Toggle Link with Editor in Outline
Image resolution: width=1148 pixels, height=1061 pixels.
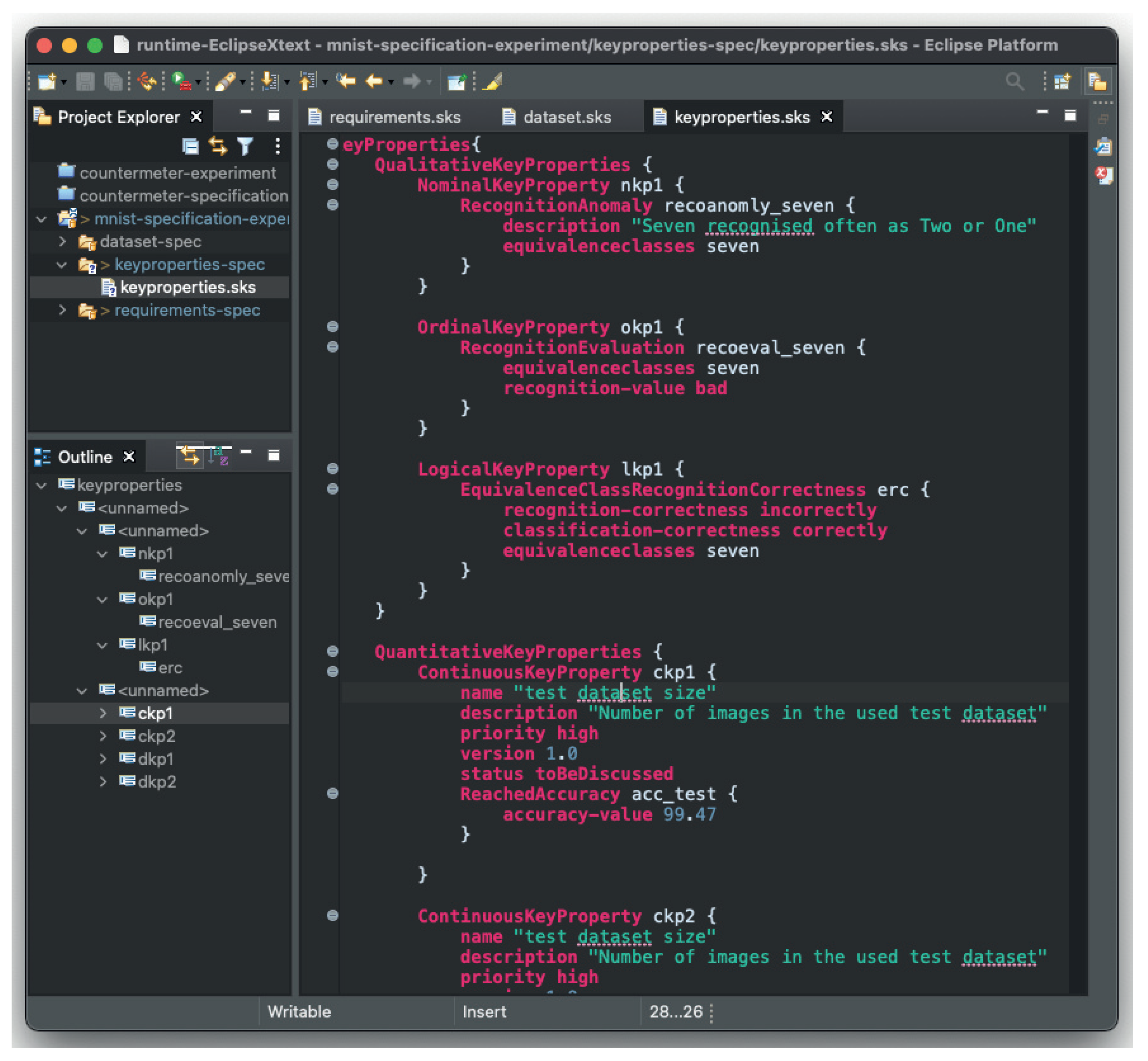[190, 457]
